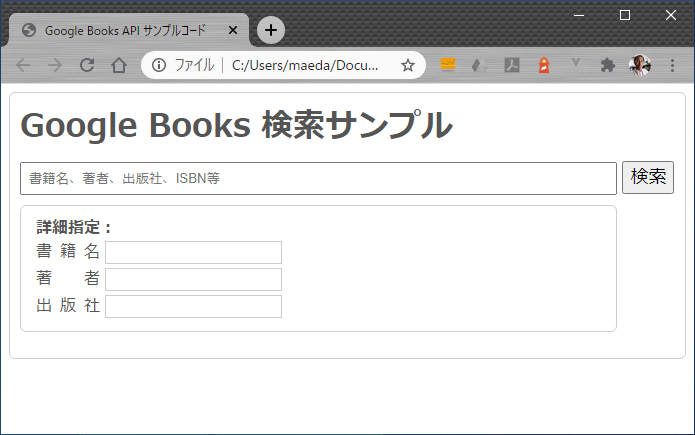
Task: Open the grey V extension icon
Action: click(575, 63)
